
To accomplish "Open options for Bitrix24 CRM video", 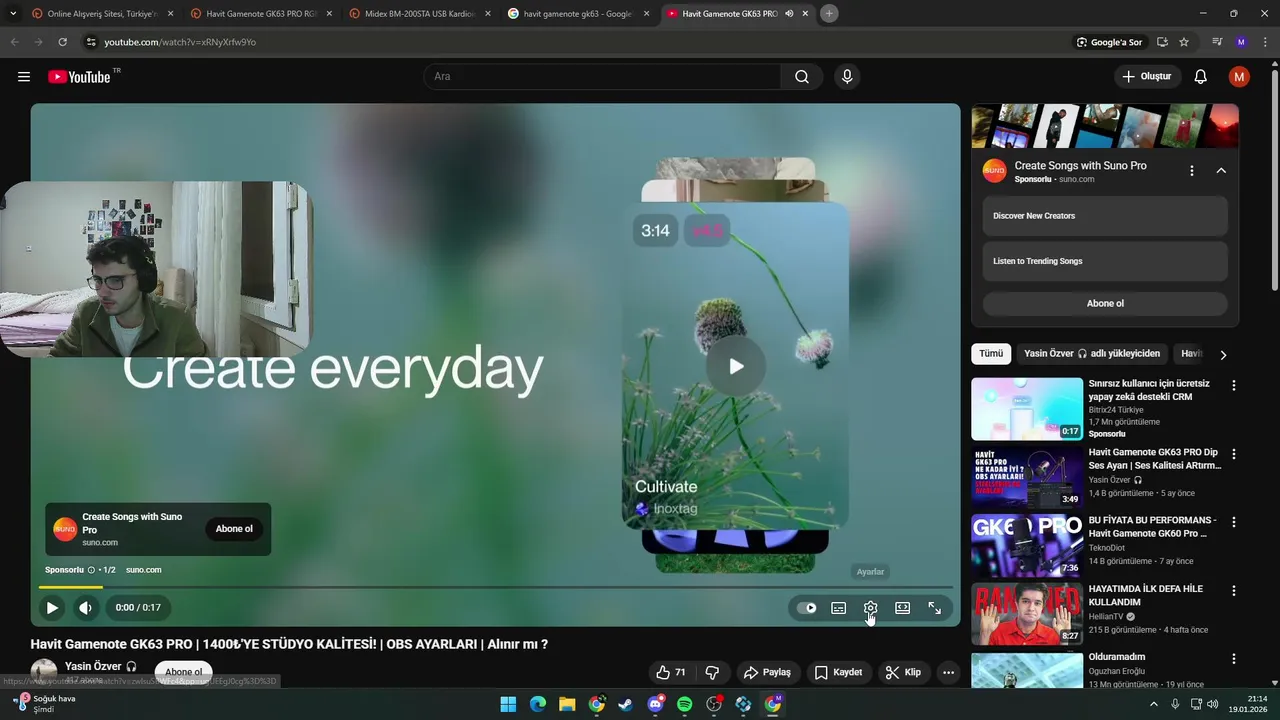I will 1234,385.
